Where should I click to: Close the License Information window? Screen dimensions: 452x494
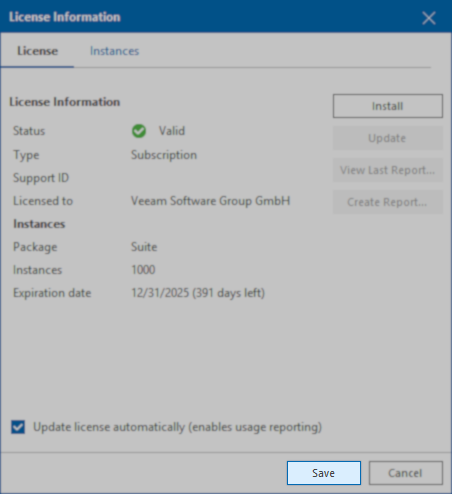pyautogui.click(x=429, y=18)
